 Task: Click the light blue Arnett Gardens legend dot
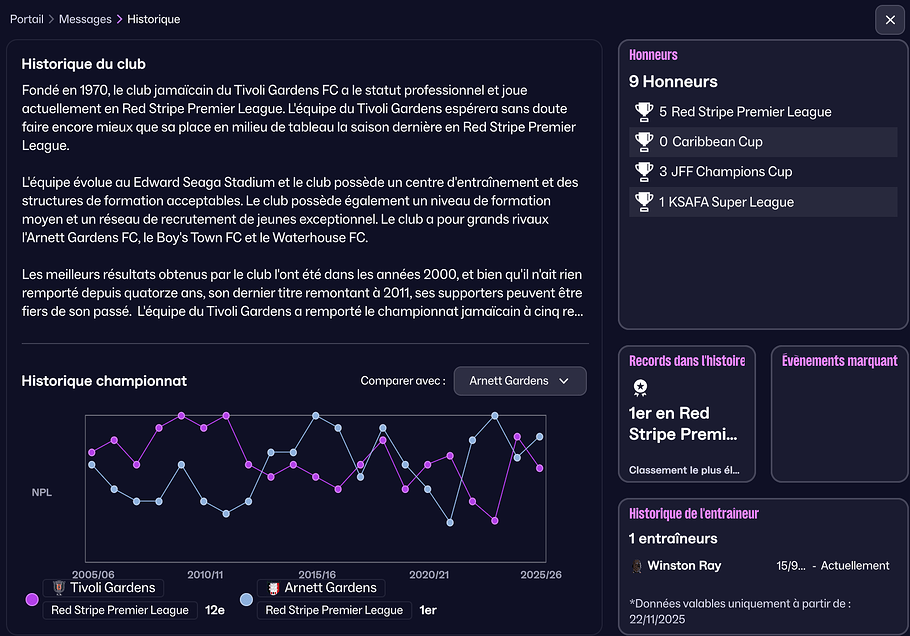246,599
